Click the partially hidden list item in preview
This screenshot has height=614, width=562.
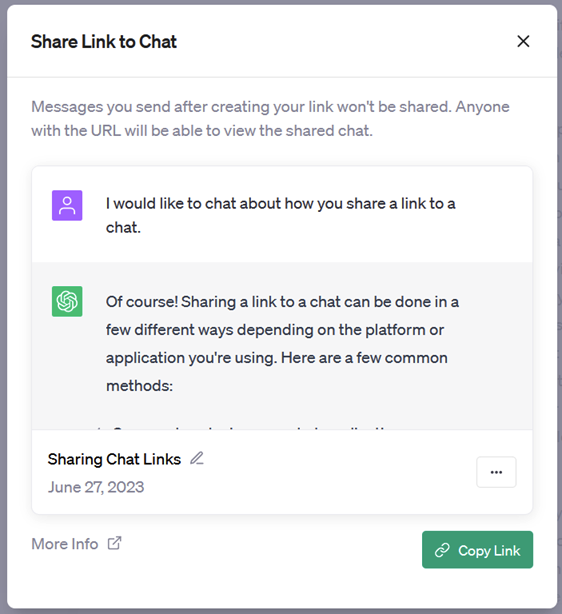point(243,428)
